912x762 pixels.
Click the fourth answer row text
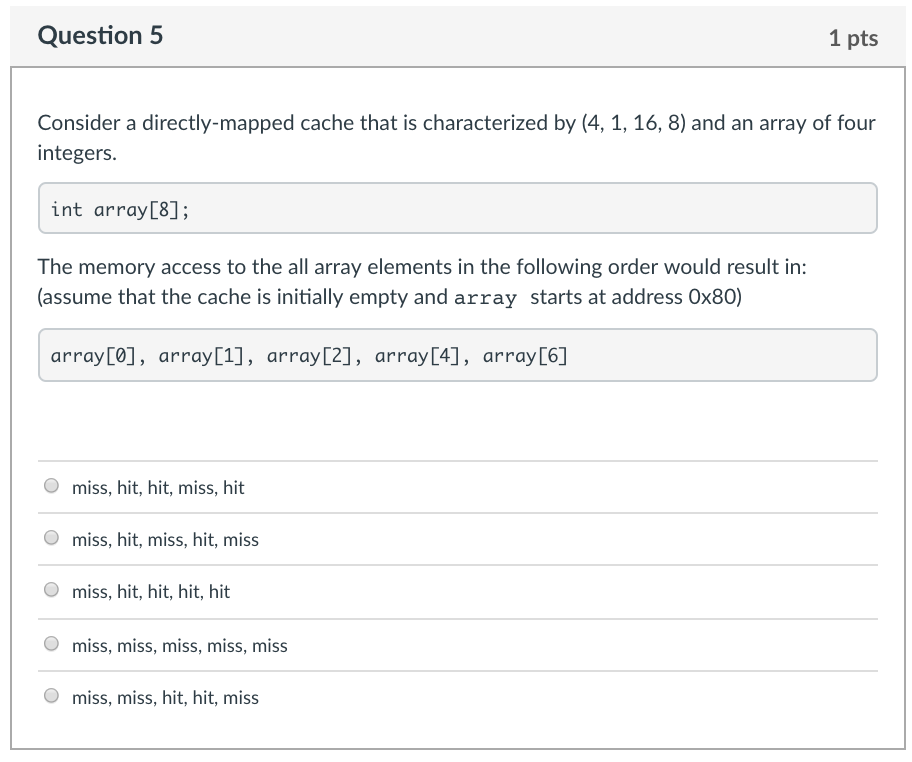(x=179, y=646)
